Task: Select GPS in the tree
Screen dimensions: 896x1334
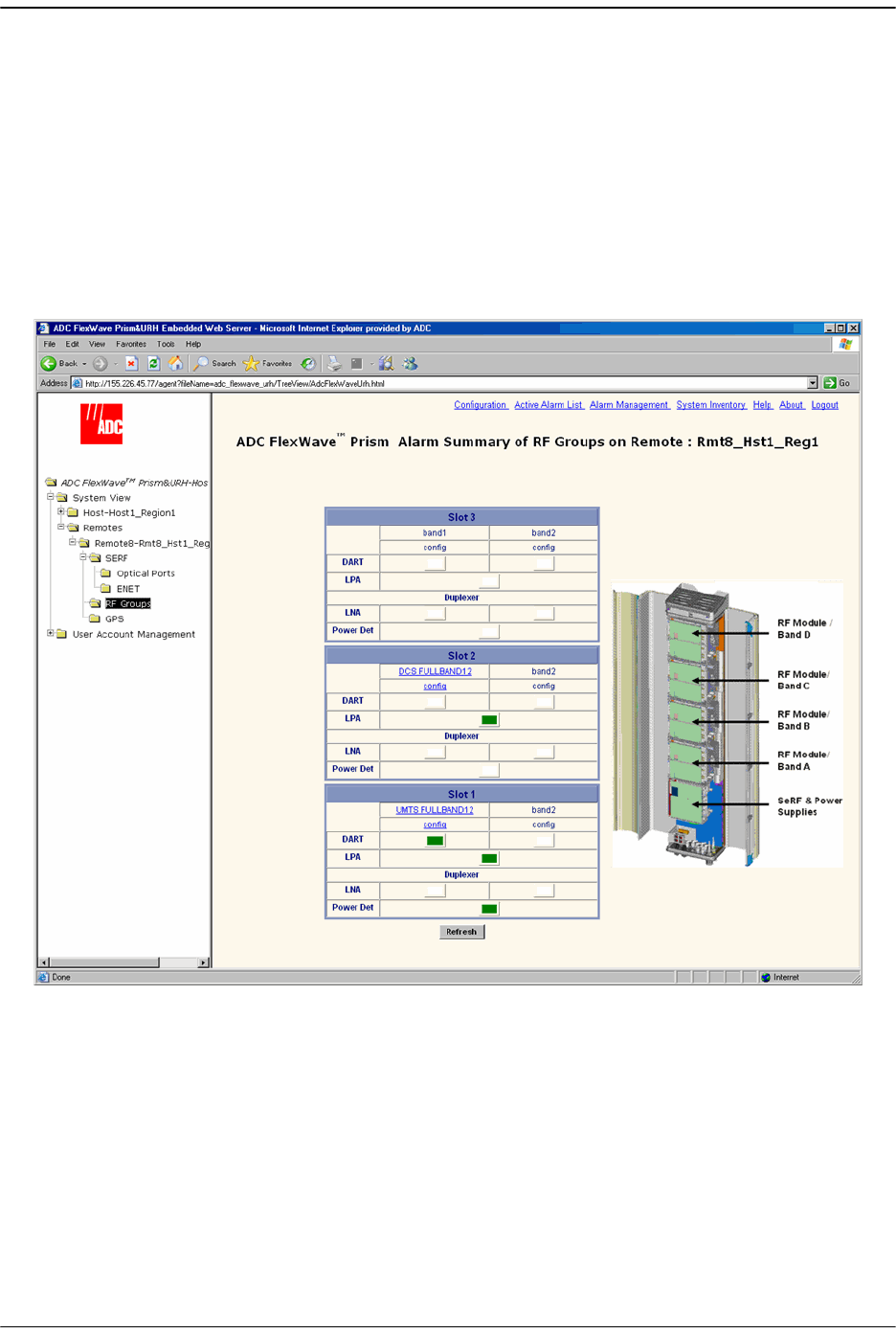Action: tap(115, 620)
